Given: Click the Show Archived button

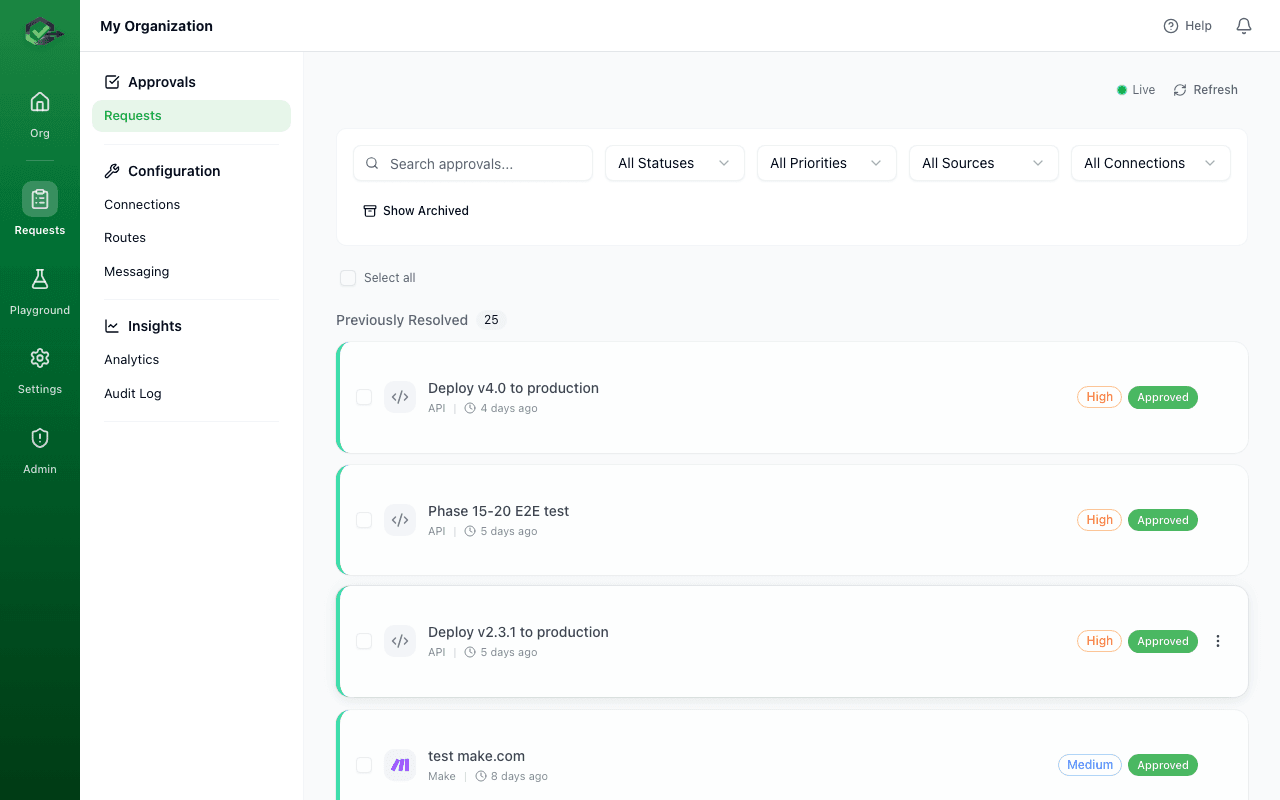Looking at the screenshot, I should pos(416,210).
